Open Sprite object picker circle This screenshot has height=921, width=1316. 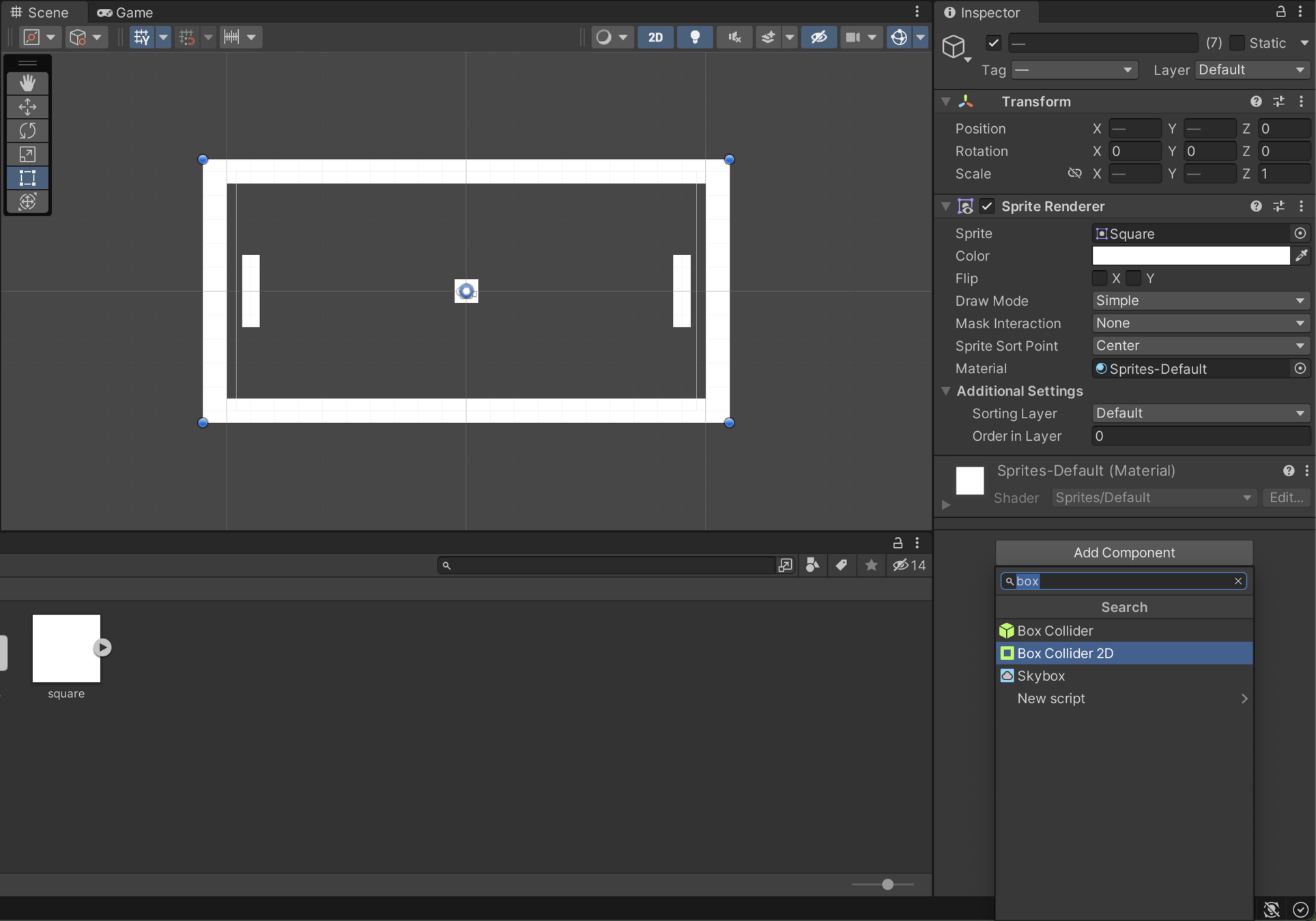coord(1300,233)
